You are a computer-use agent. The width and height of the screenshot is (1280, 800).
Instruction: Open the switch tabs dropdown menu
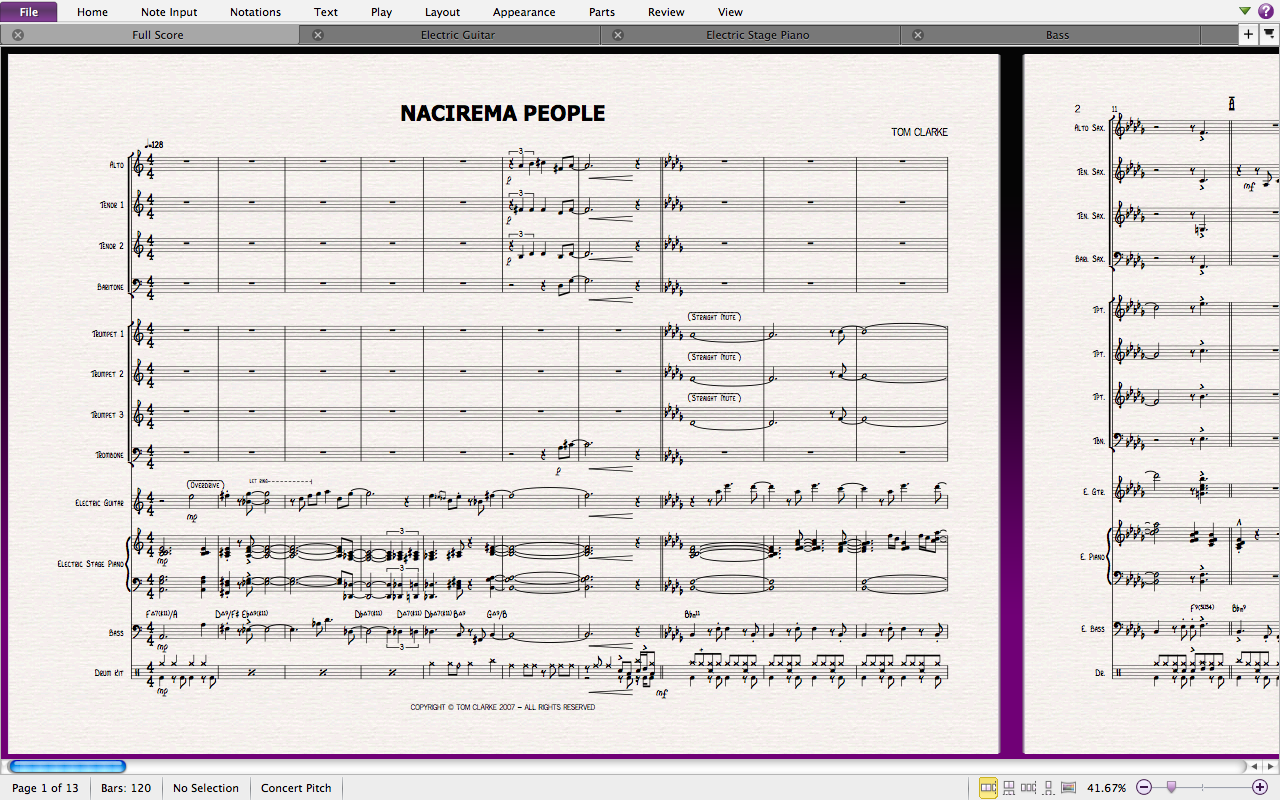point(1269,35)
